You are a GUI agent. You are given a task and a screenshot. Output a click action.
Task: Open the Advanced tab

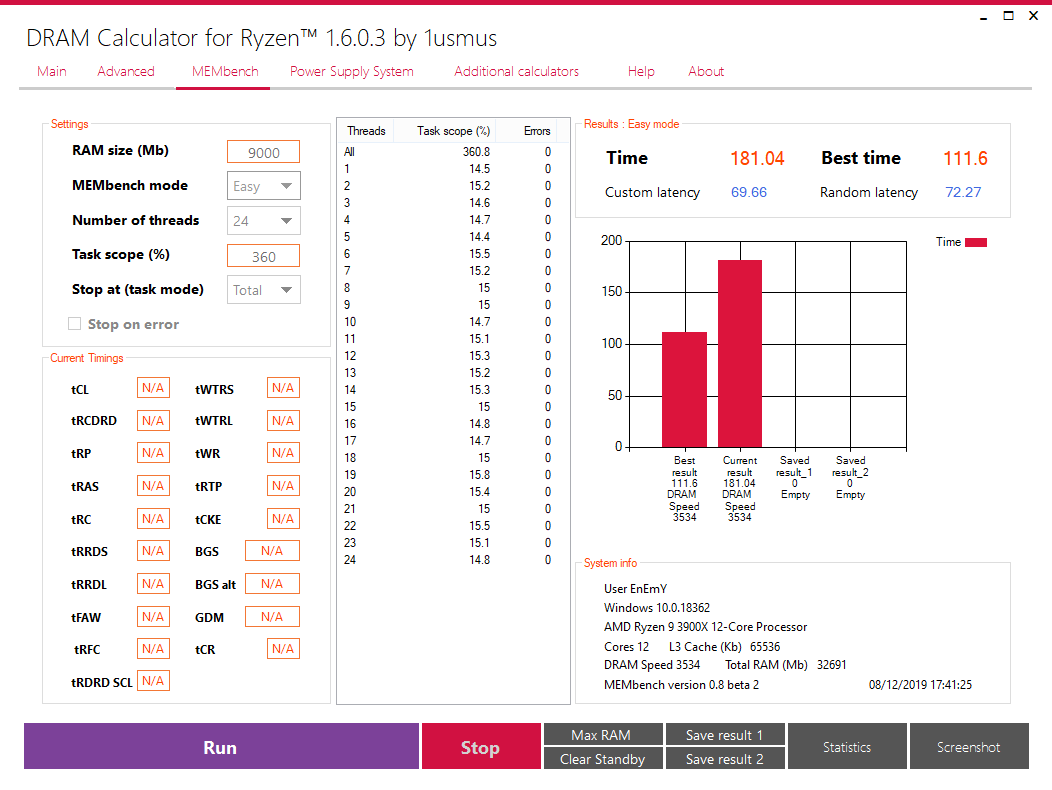pyautogui.click(x=125, y=71)
